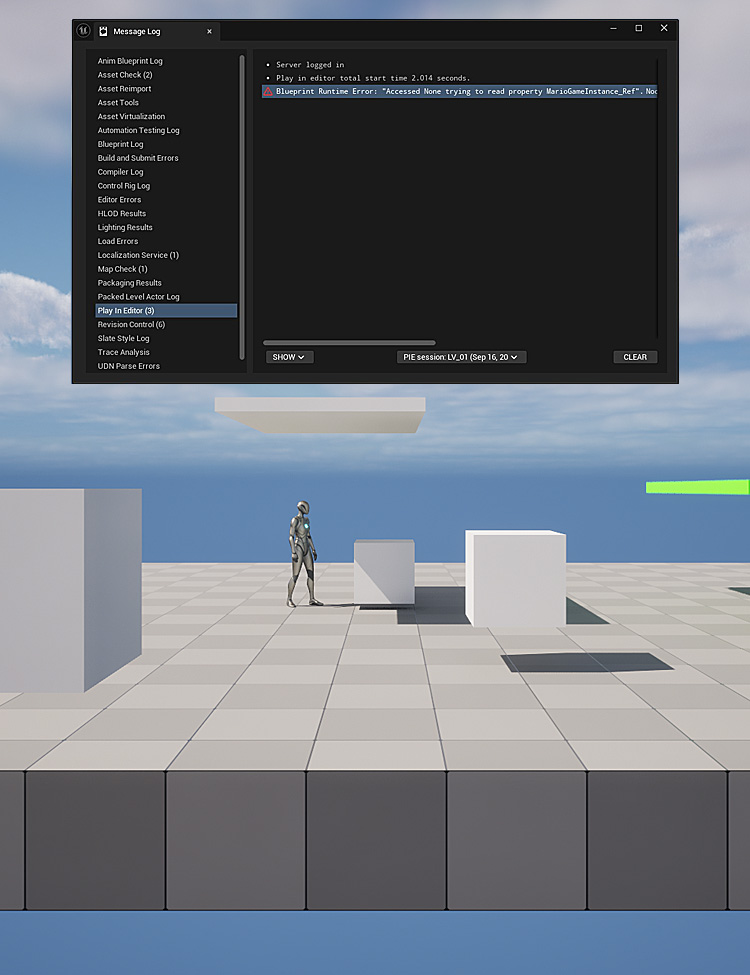This screenshot has height=975, width=750.
Task: Close the Message Log tab
Action: click(209, 31)
